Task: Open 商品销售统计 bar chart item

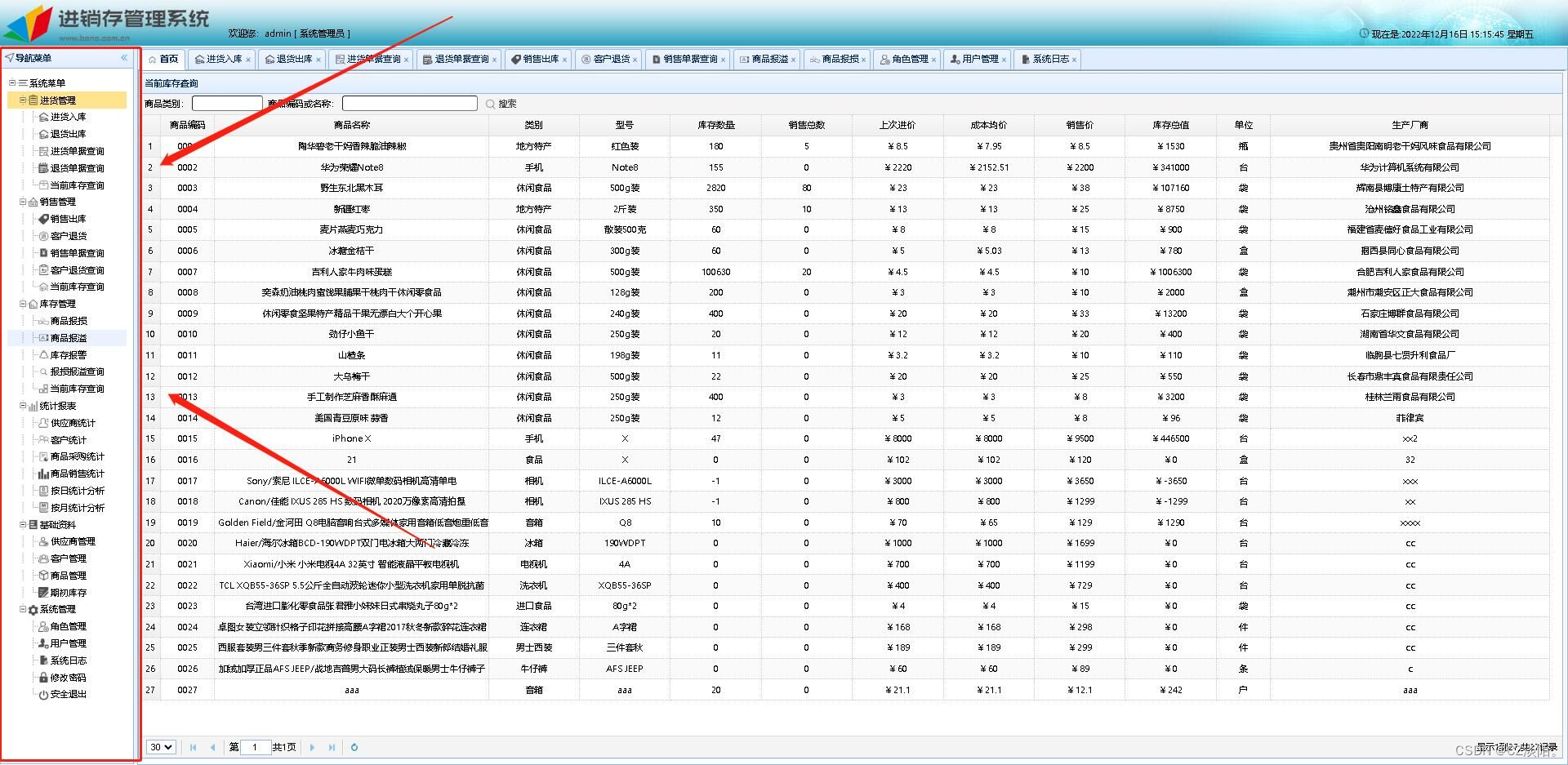Action: coord(77,474)
